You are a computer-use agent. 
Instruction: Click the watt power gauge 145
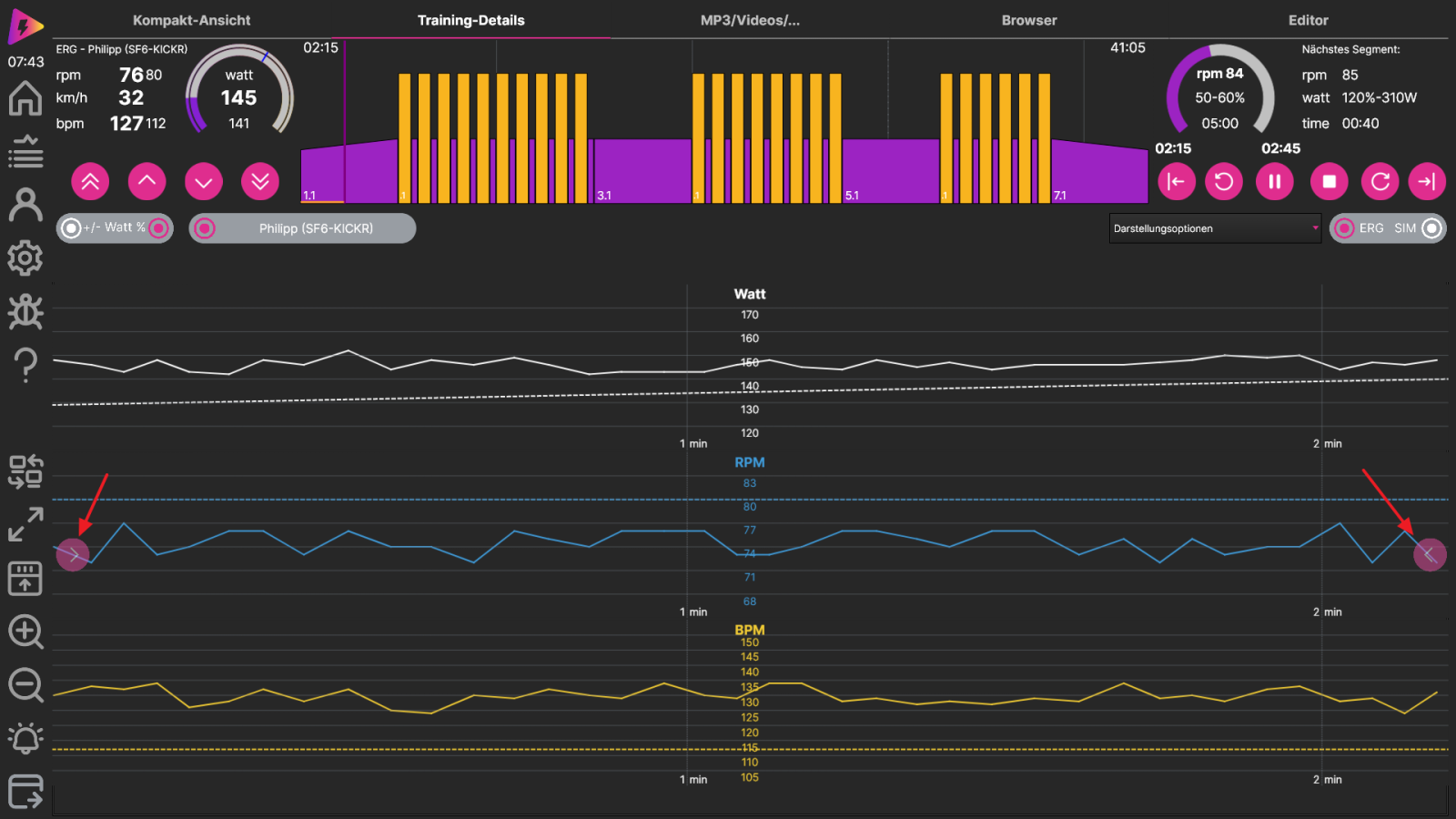[x=239, y=91]
